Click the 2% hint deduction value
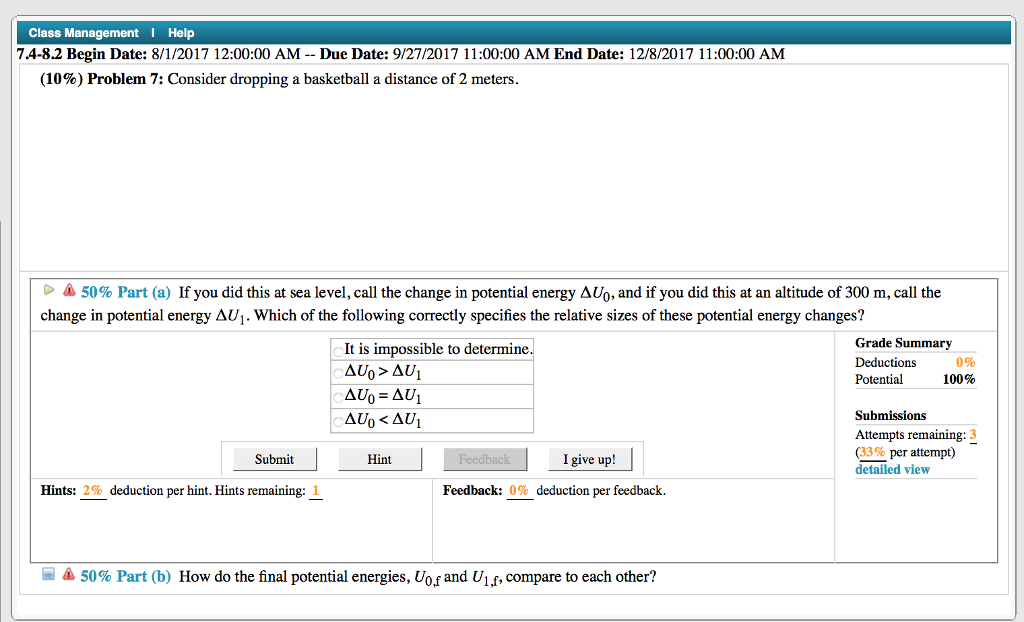The height and width of the screenshot is (622, 1024). [92, 491]
